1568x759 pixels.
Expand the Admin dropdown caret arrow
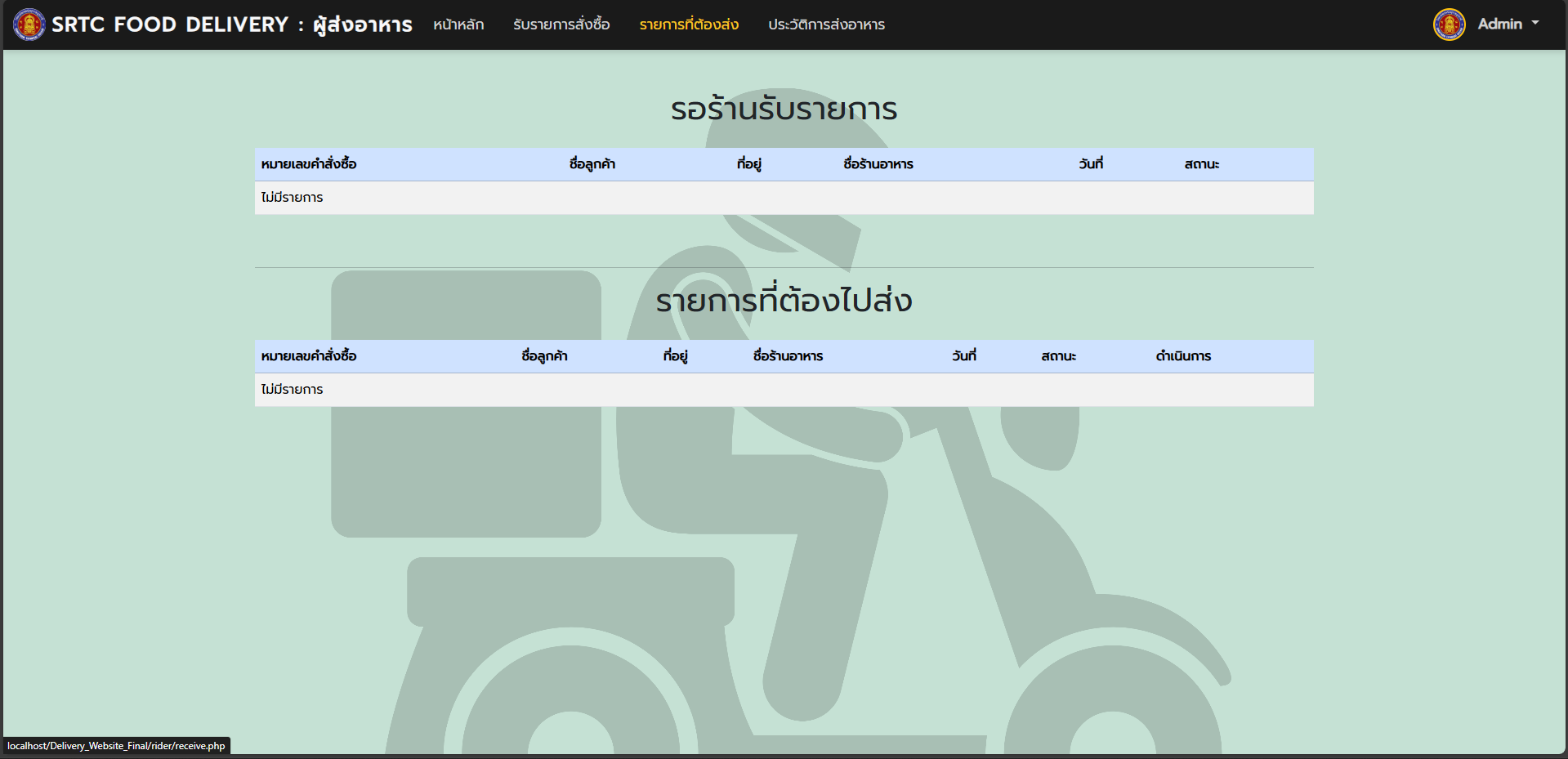click(1535, 24)
